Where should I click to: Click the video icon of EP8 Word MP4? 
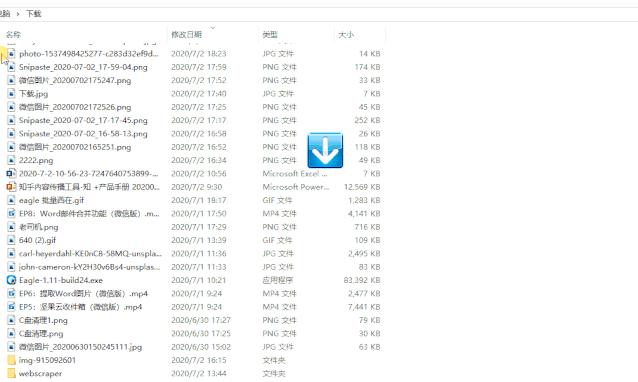pos(11,214)
